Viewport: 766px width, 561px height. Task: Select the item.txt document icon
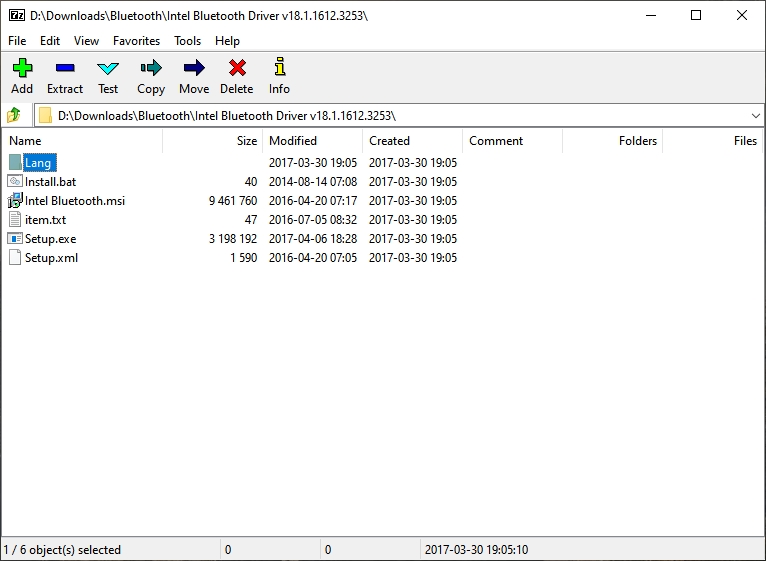[x=15, y=219]
